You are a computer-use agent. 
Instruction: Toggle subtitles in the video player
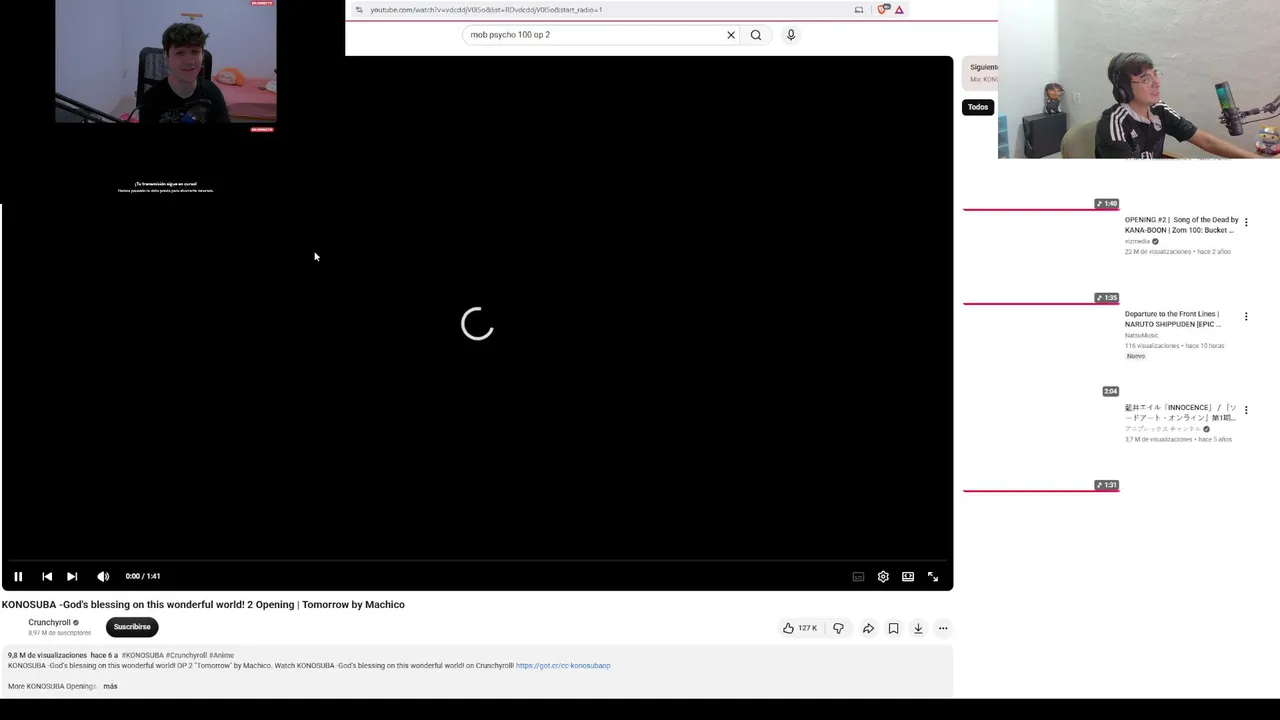(x=858, y=577)
